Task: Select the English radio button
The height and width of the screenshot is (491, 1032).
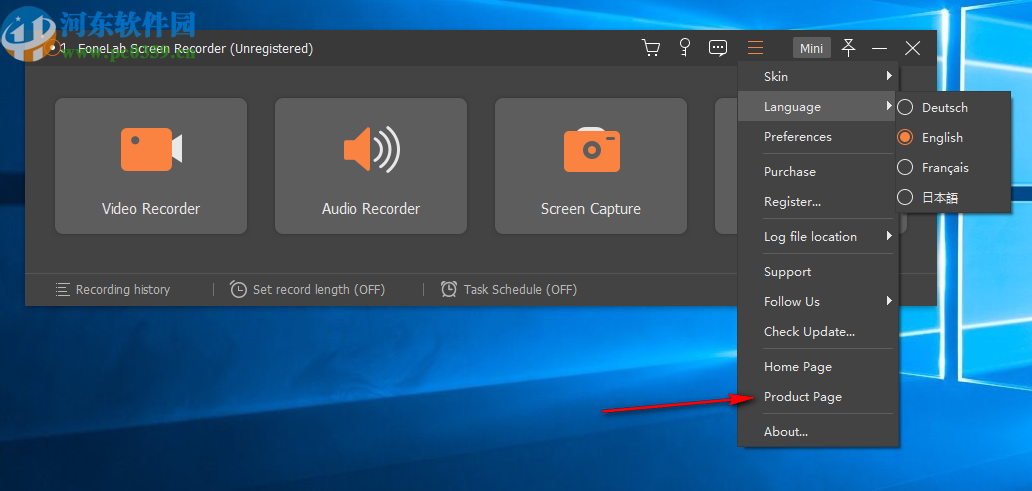Action: click(x=906, y=138)
